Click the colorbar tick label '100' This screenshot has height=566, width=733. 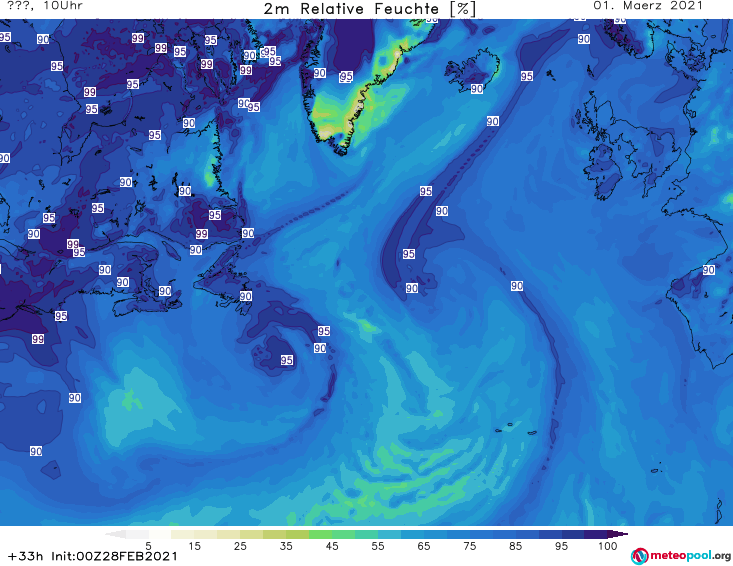tap(608, 546)
